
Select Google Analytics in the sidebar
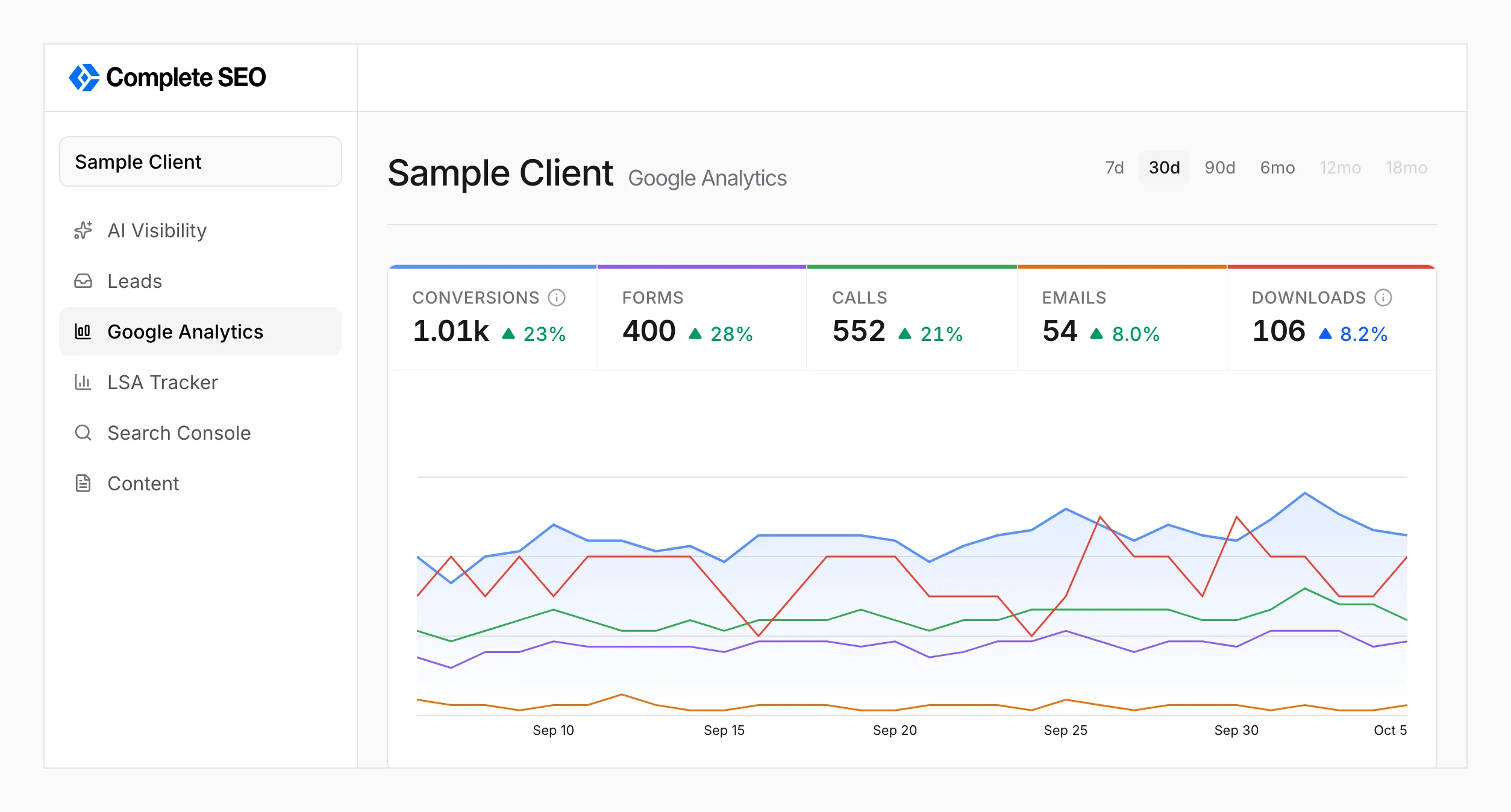pyautogui.click(x=201, y=332)
